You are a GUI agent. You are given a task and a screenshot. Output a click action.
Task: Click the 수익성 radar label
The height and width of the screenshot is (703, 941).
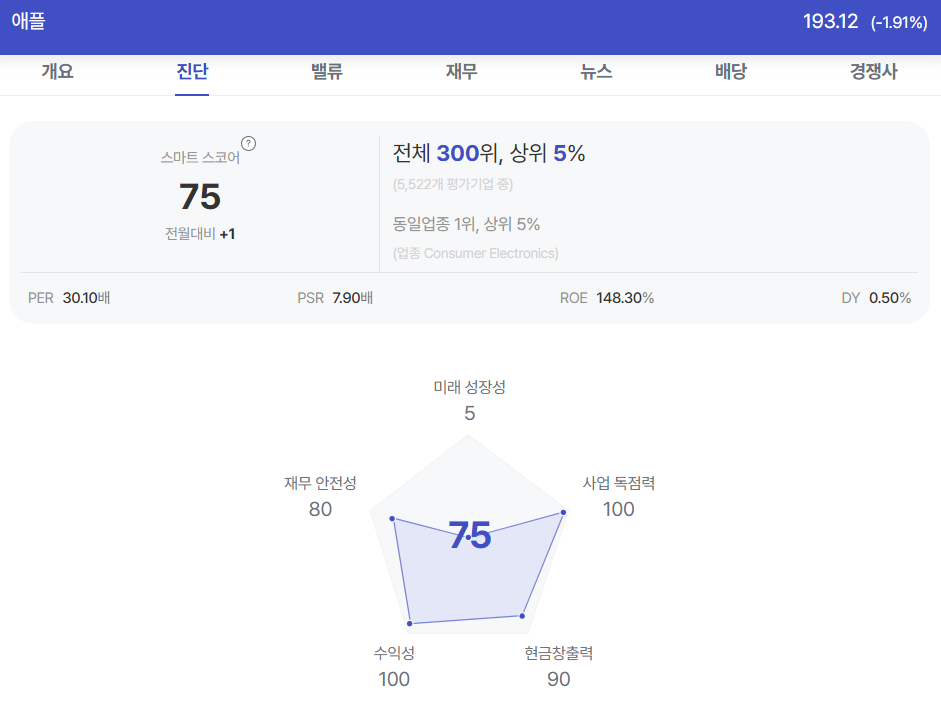tap(394, 653)
